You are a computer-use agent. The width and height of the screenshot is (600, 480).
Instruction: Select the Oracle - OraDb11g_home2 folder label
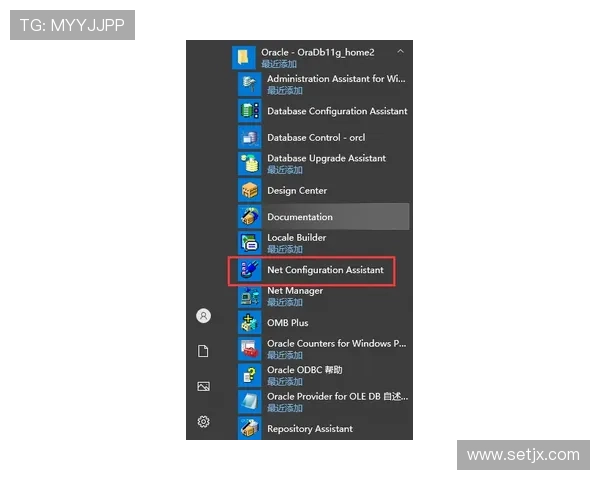[318, 52]
